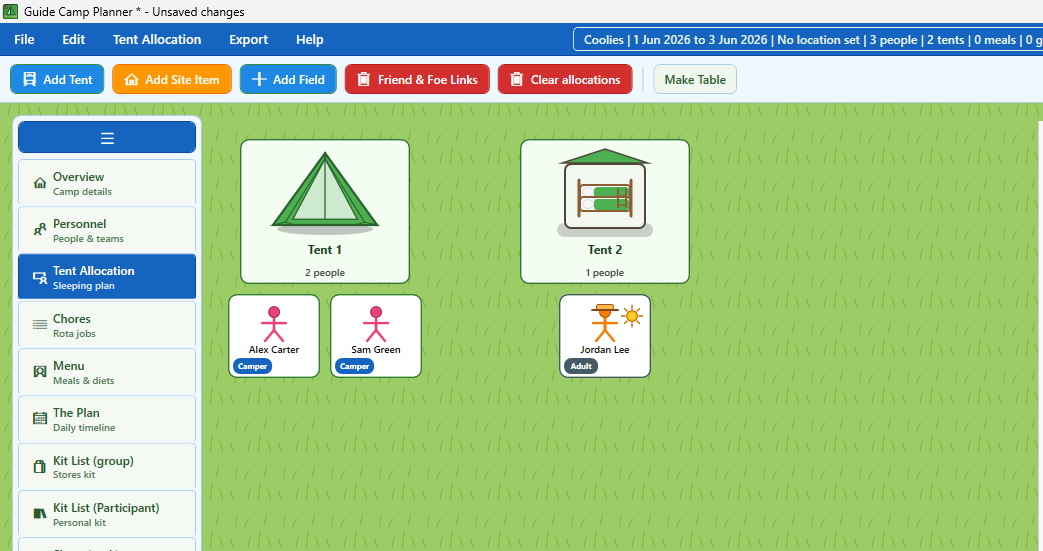The image size is (1043, 551).
Task: Click the Kit List (group) bag icon
Action: [x=40, y=466]
